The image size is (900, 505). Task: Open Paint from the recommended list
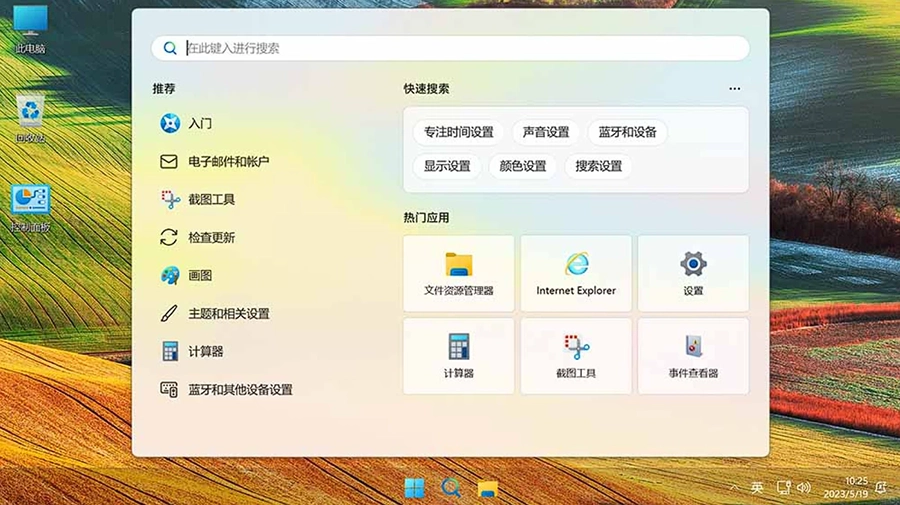tap(200, 275)
